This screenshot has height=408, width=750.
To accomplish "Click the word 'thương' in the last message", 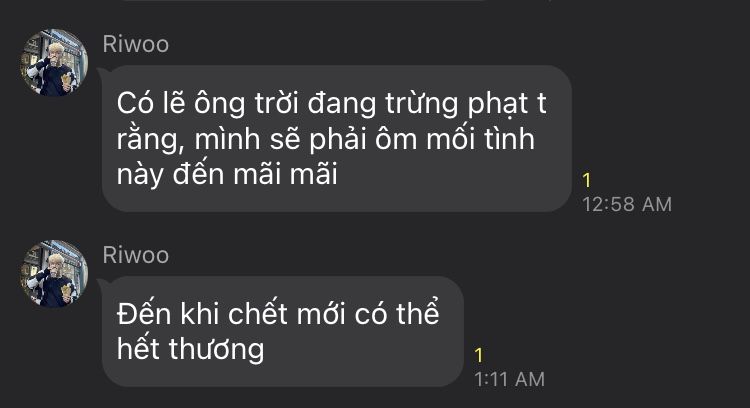I will (216, 349).
